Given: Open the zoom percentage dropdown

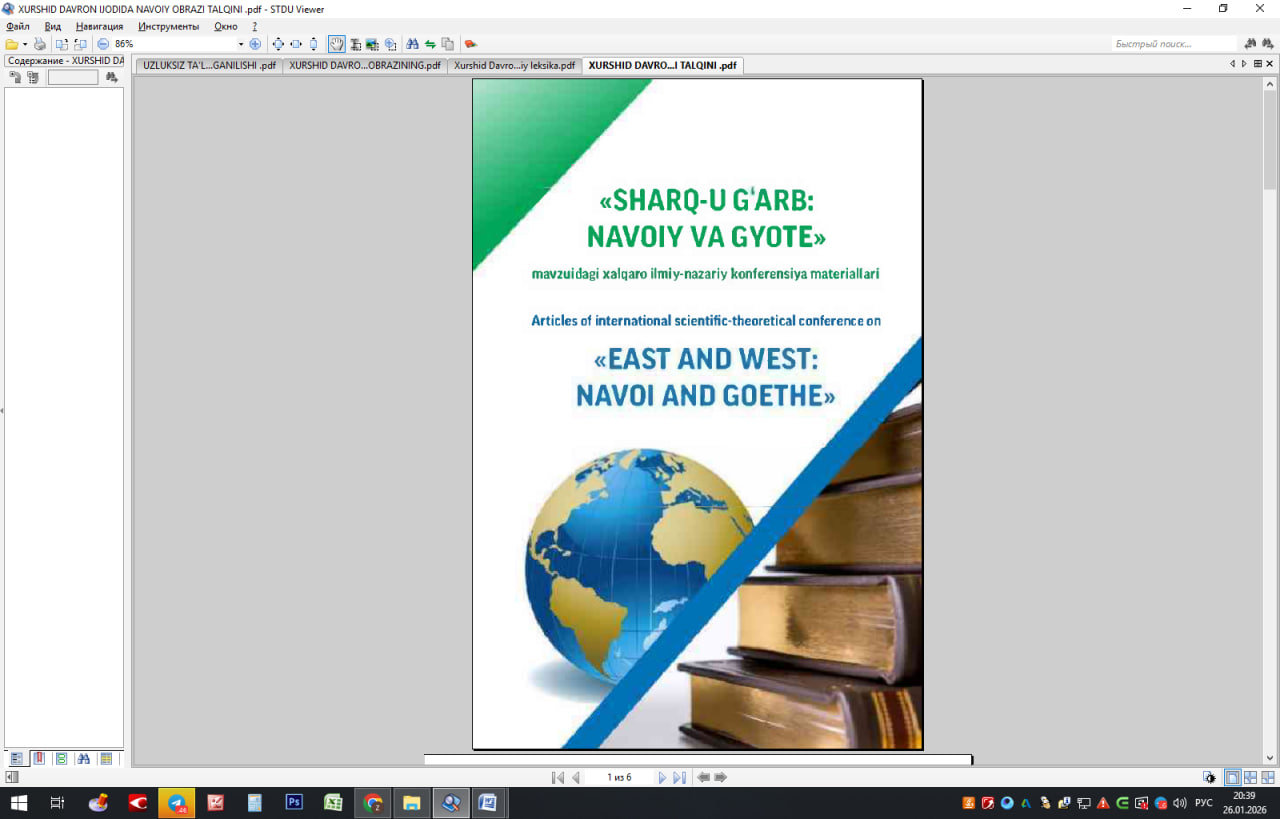Looking at the screenshot, I should [x=241, y=44].
